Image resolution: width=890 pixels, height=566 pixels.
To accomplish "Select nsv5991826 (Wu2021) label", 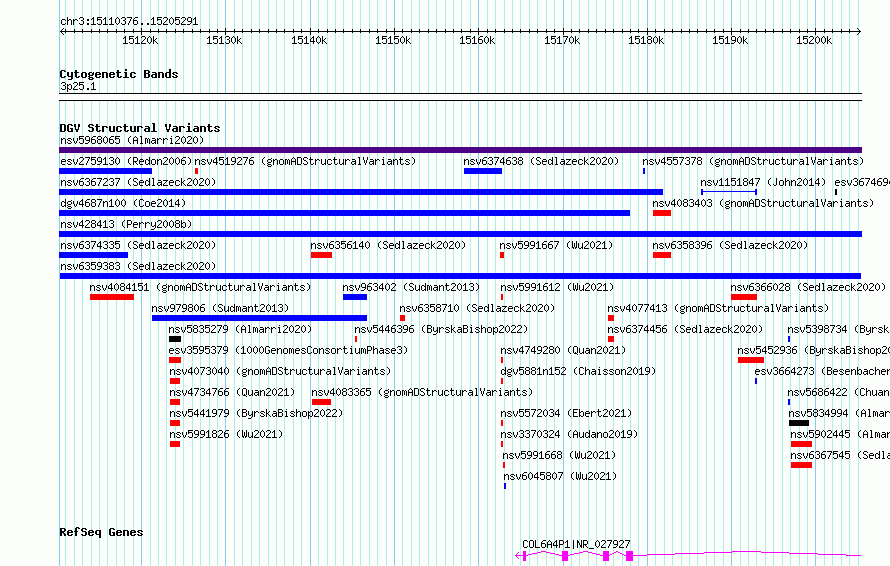I will [226, 434].
